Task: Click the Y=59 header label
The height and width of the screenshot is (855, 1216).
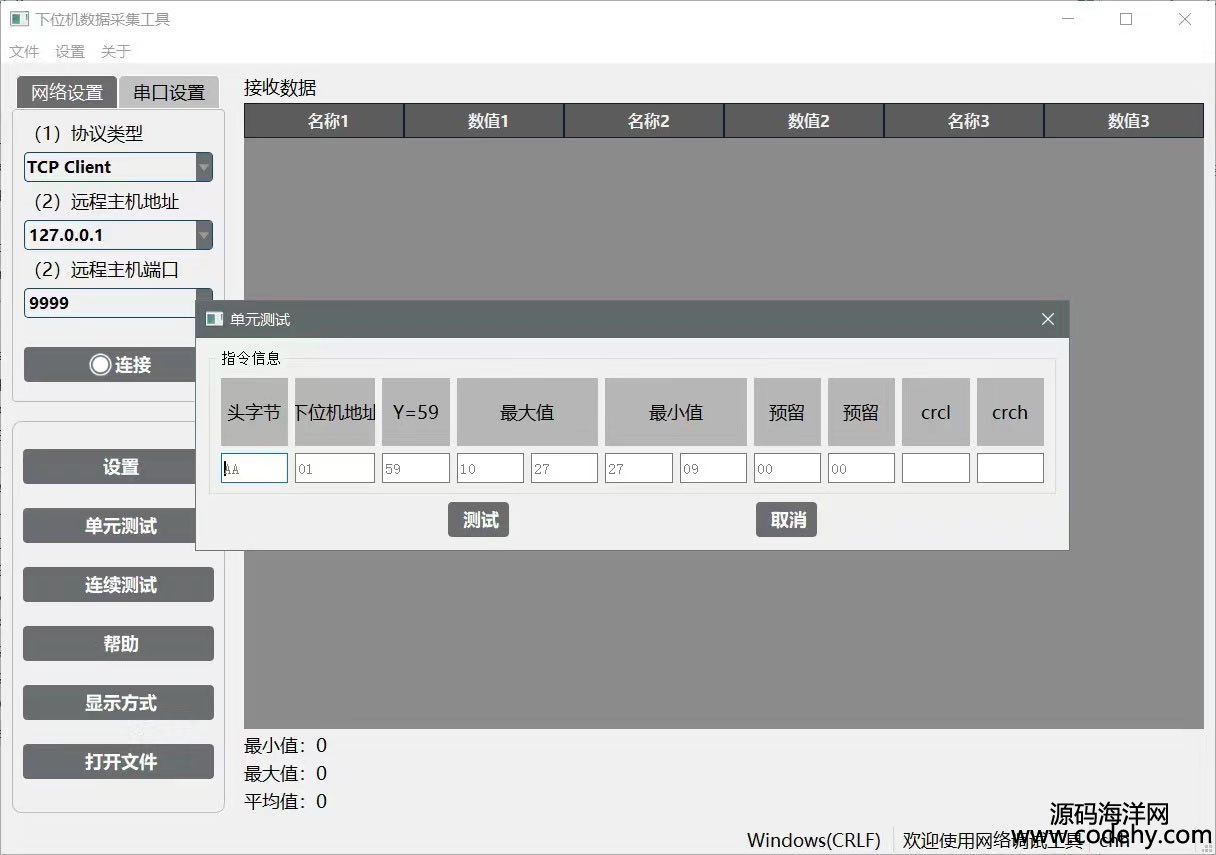Action: pyautogui.click(x=416, y=412)
